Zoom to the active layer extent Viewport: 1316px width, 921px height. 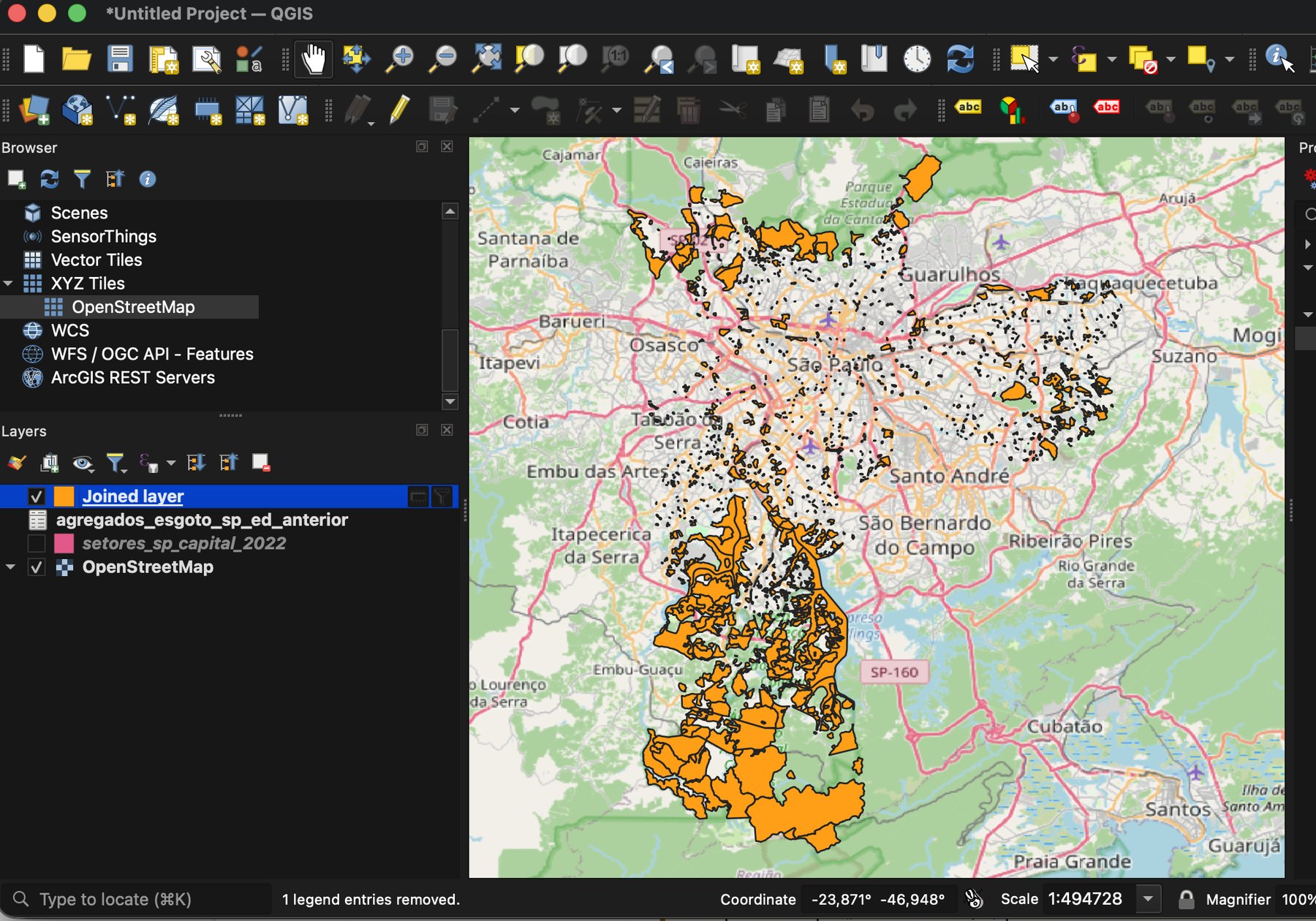572,58
